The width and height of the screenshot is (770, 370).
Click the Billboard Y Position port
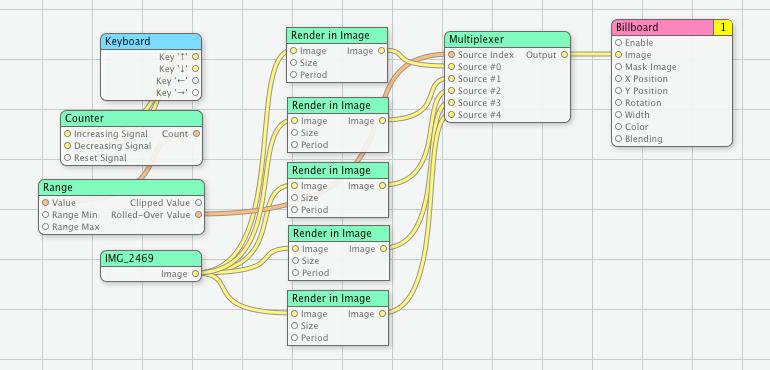pyautogui.click(x=618, y=91)
